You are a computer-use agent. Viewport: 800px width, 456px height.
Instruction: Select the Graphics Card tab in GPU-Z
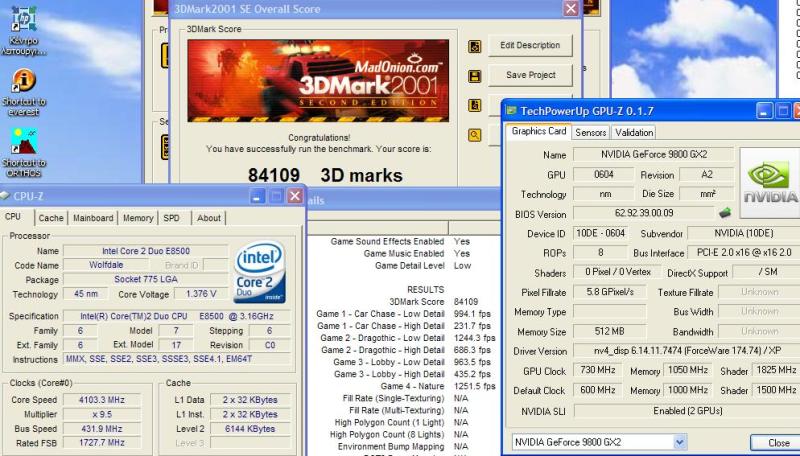click(539, 131)
